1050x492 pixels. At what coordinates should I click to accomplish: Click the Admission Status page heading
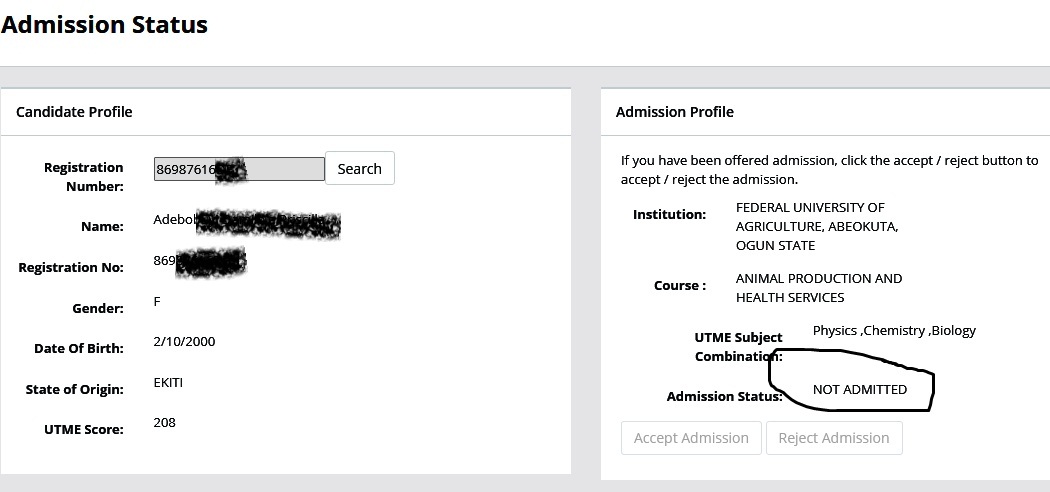tap(104, 25)
